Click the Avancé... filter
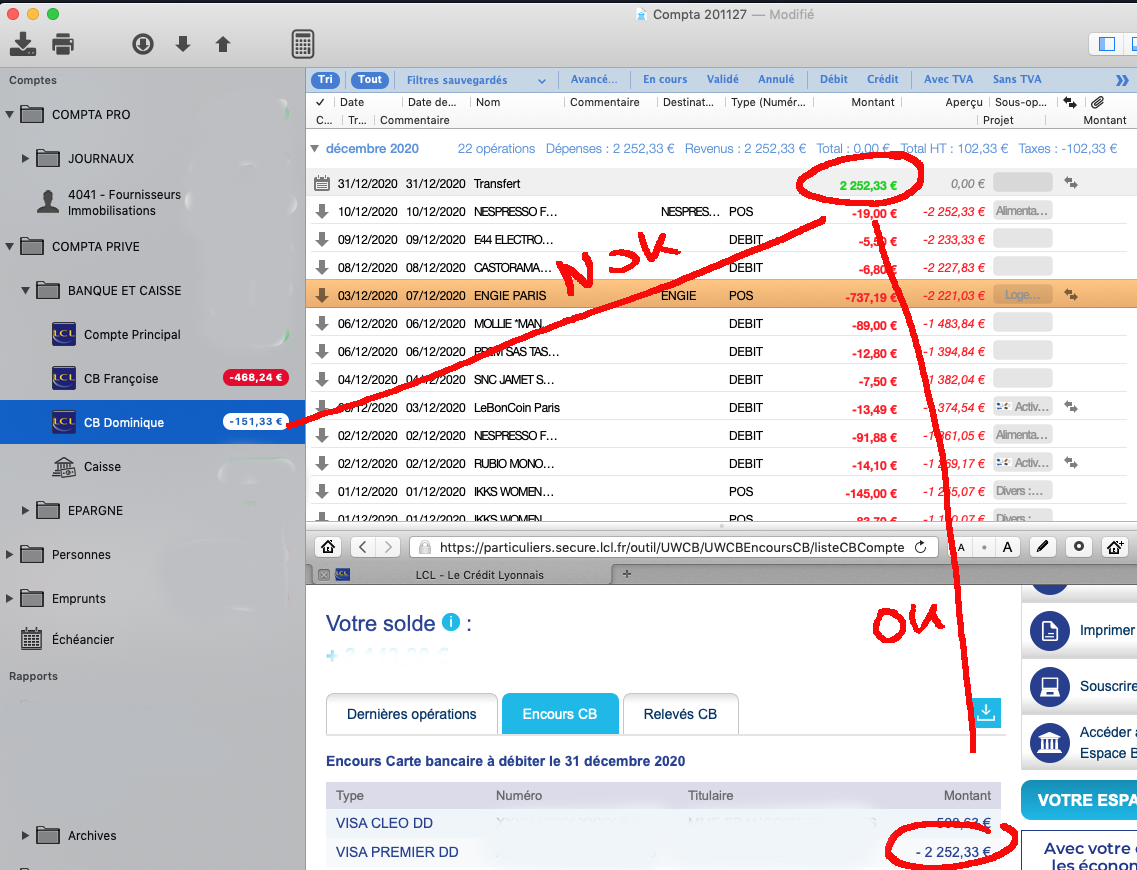 click(x=594, y=80)
